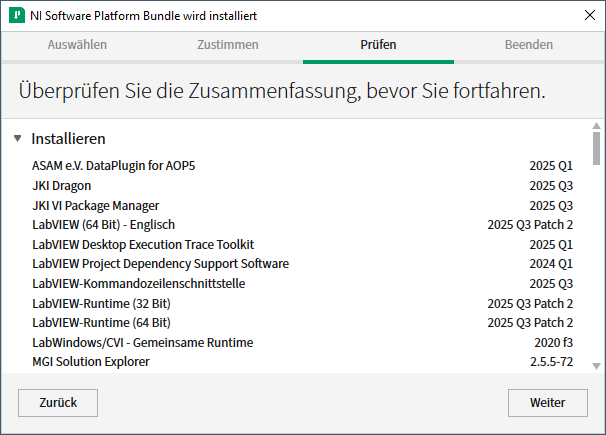Switch to the Zustimmen tab
The width and height of the screenshot is (606, 435).
[x=227, y=45]
